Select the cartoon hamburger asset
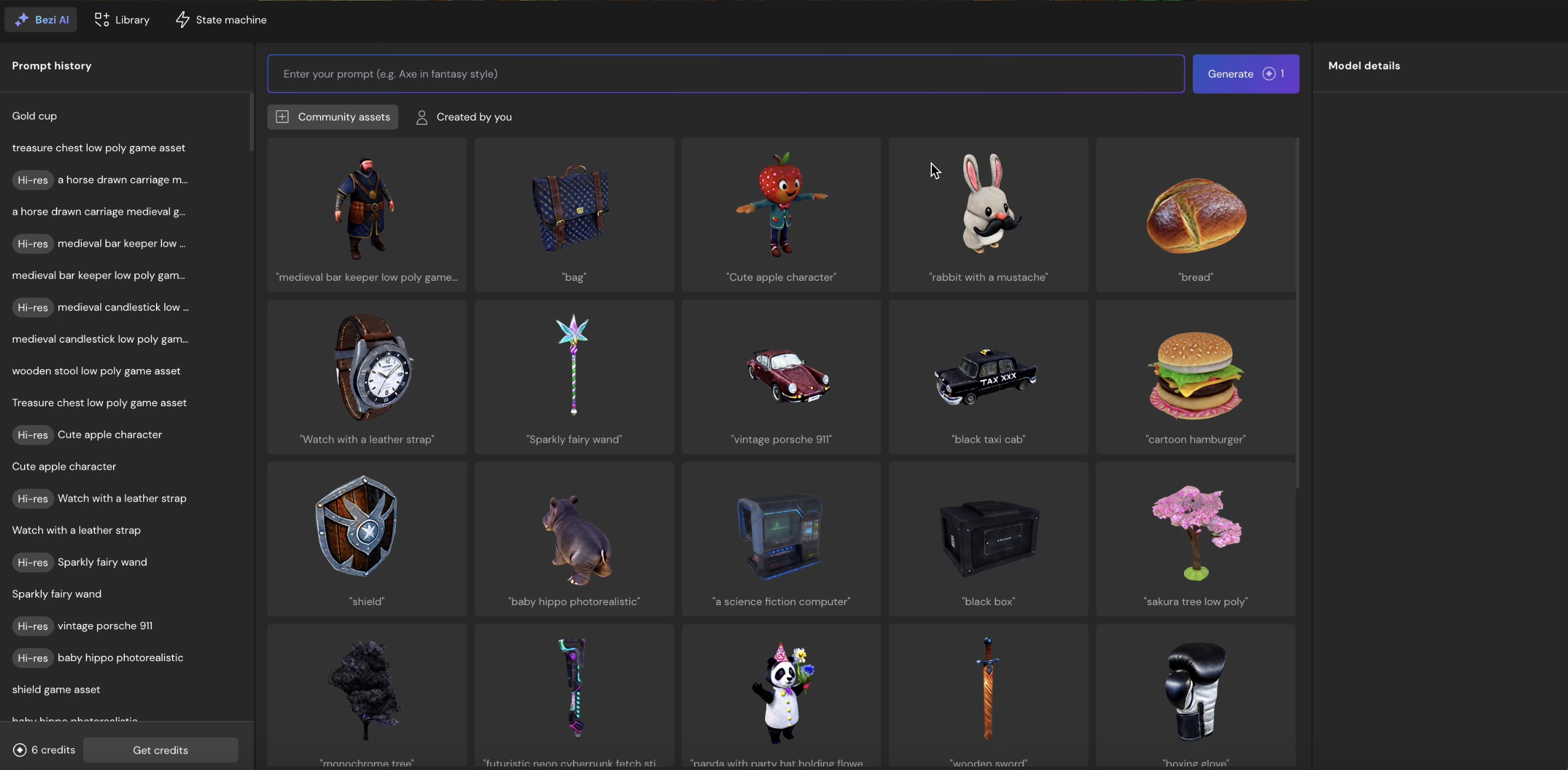 tap(1195, 376)
